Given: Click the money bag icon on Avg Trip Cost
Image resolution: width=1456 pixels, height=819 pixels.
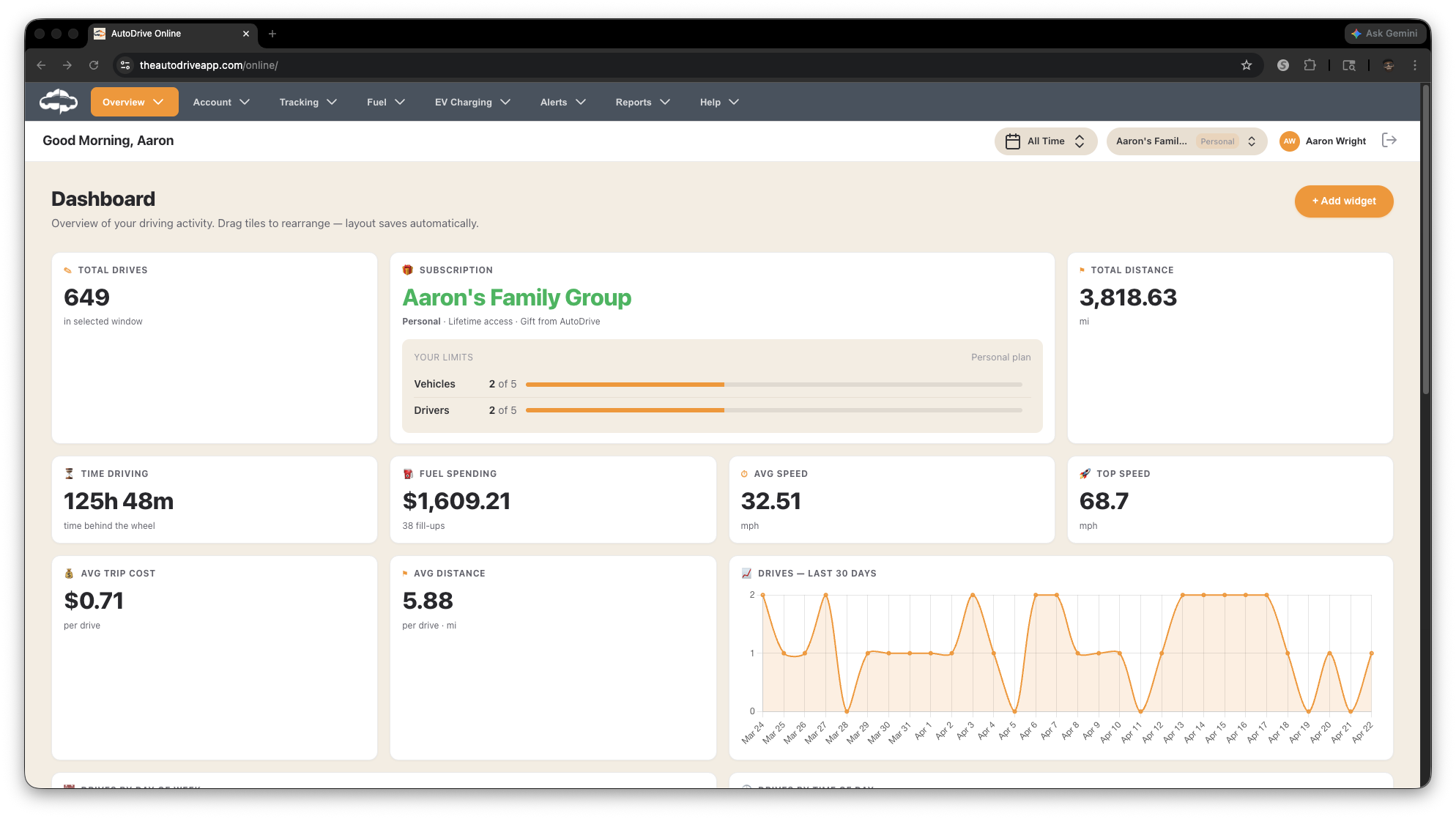Looking at the screenshot, I should click(69, 573).
